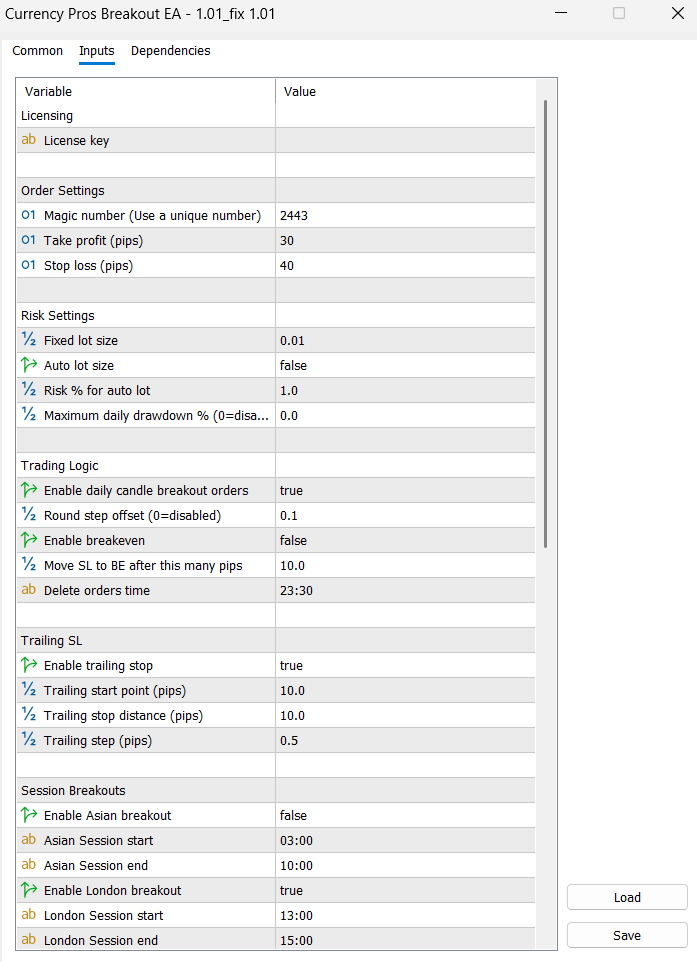Click the boolean icon beside Enable breakeven
This screenshot has width=697, height=962.
28,540
